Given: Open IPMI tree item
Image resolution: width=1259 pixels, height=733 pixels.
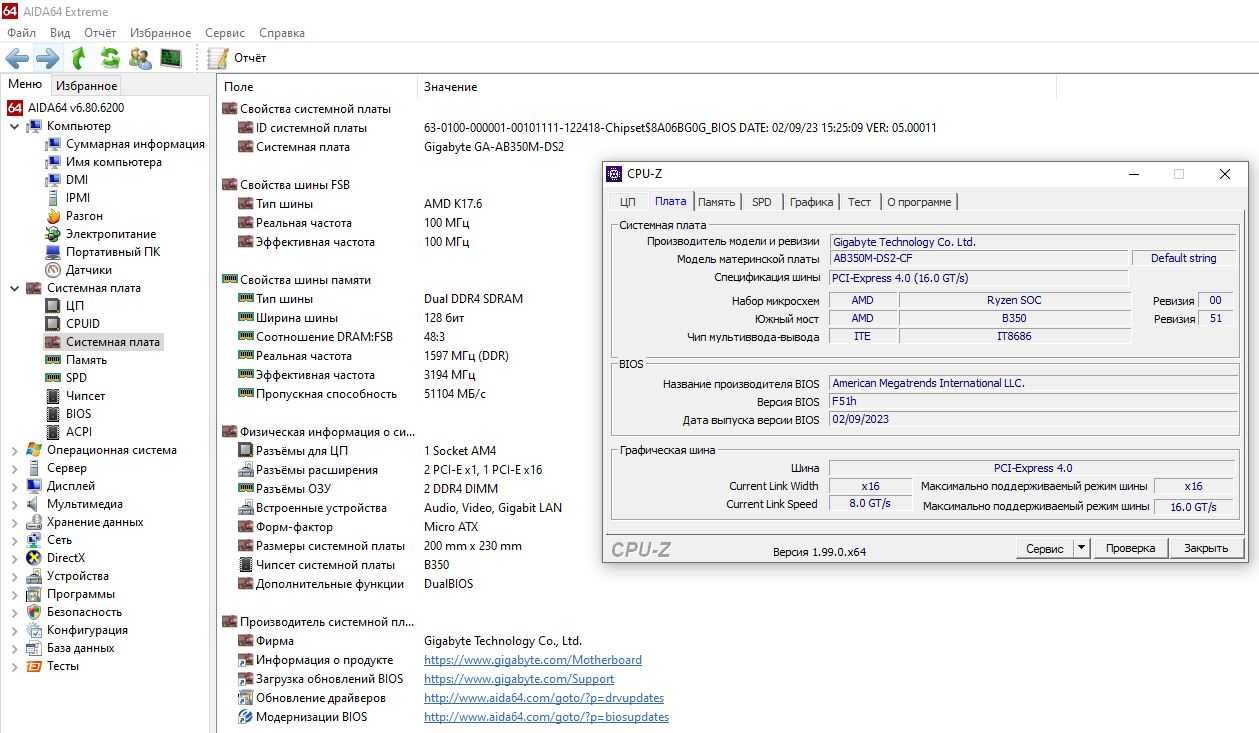Looking at the screenshot, I should [x=78, y=198].
